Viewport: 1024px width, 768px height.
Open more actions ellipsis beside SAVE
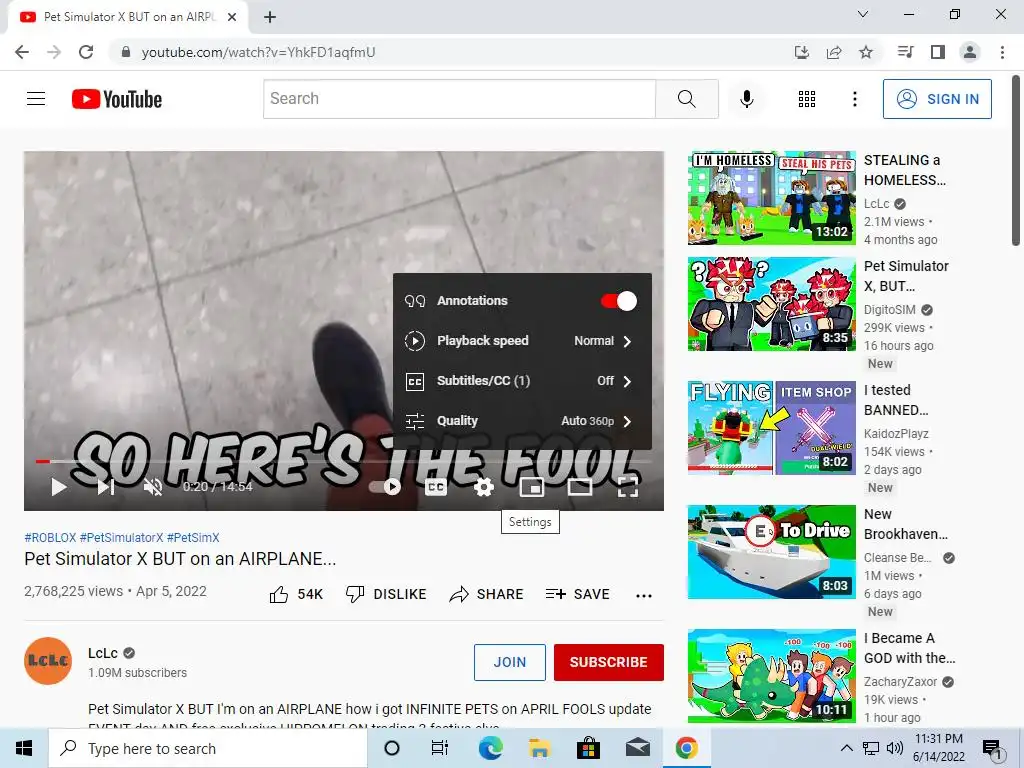click(x=644, y=595)
